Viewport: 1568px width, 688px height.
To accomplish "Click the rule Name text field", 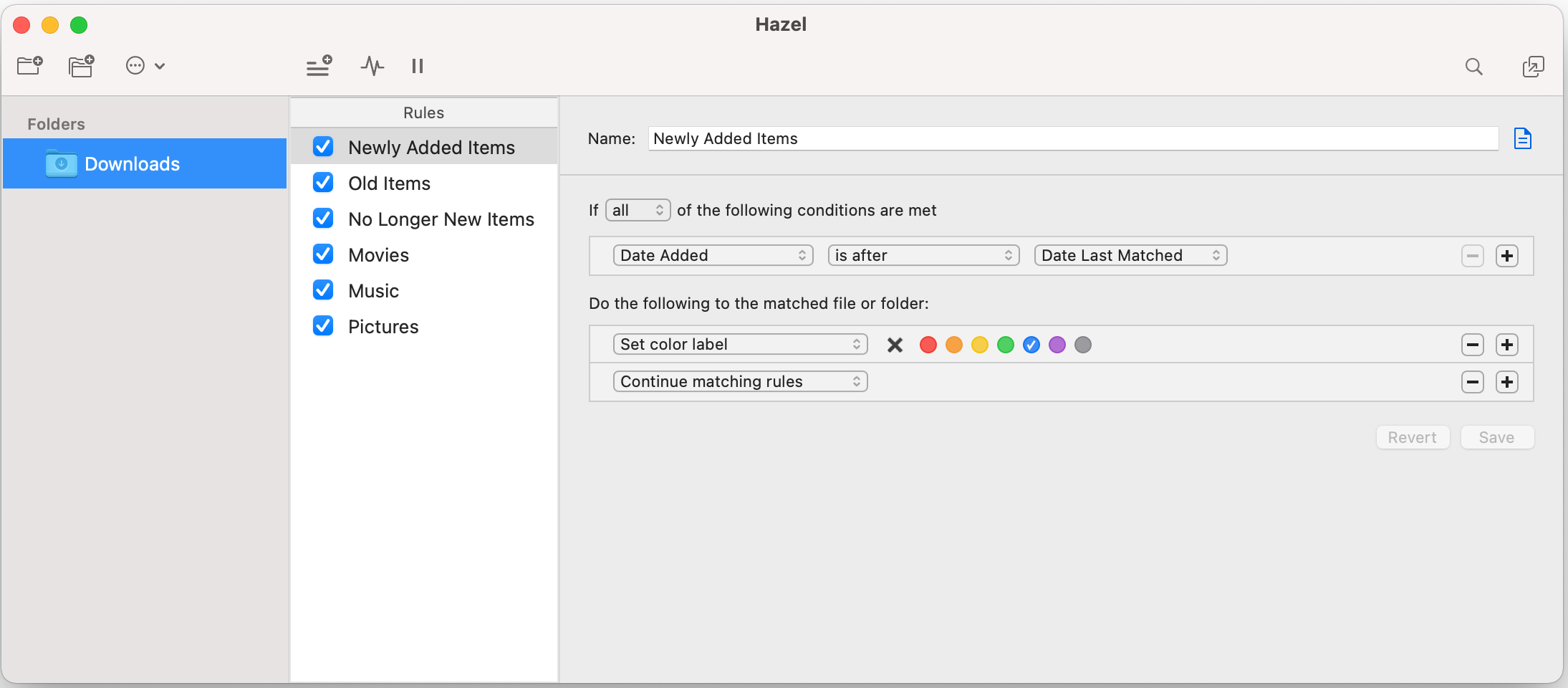I will pyautogui.click(x=1073, y=138).
